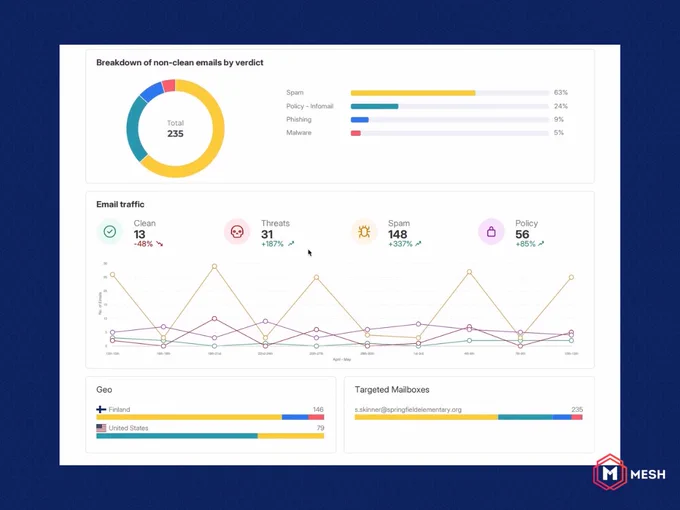This screenshot has height=510, width=680.
Task: Click the Policy count '56'
Action: pos(522,234)
